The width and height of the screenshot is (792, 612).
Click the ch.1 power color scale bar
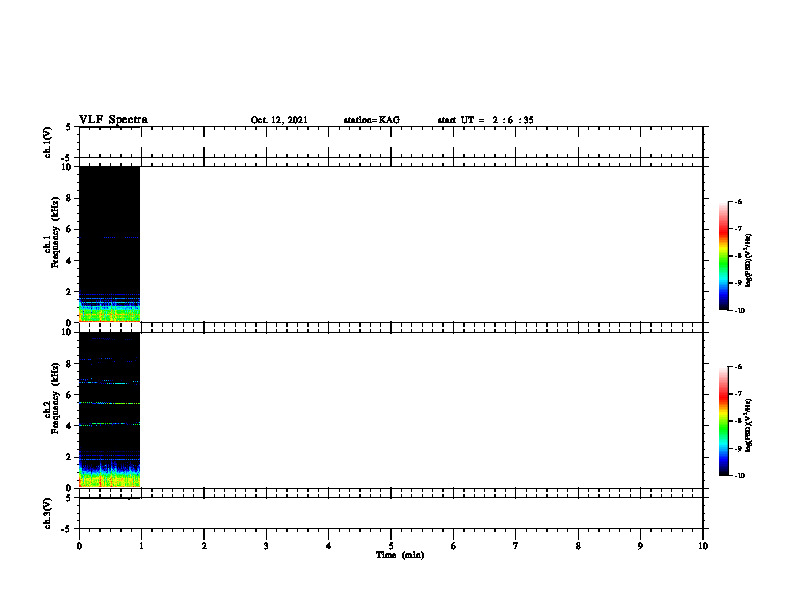[724, 256]
